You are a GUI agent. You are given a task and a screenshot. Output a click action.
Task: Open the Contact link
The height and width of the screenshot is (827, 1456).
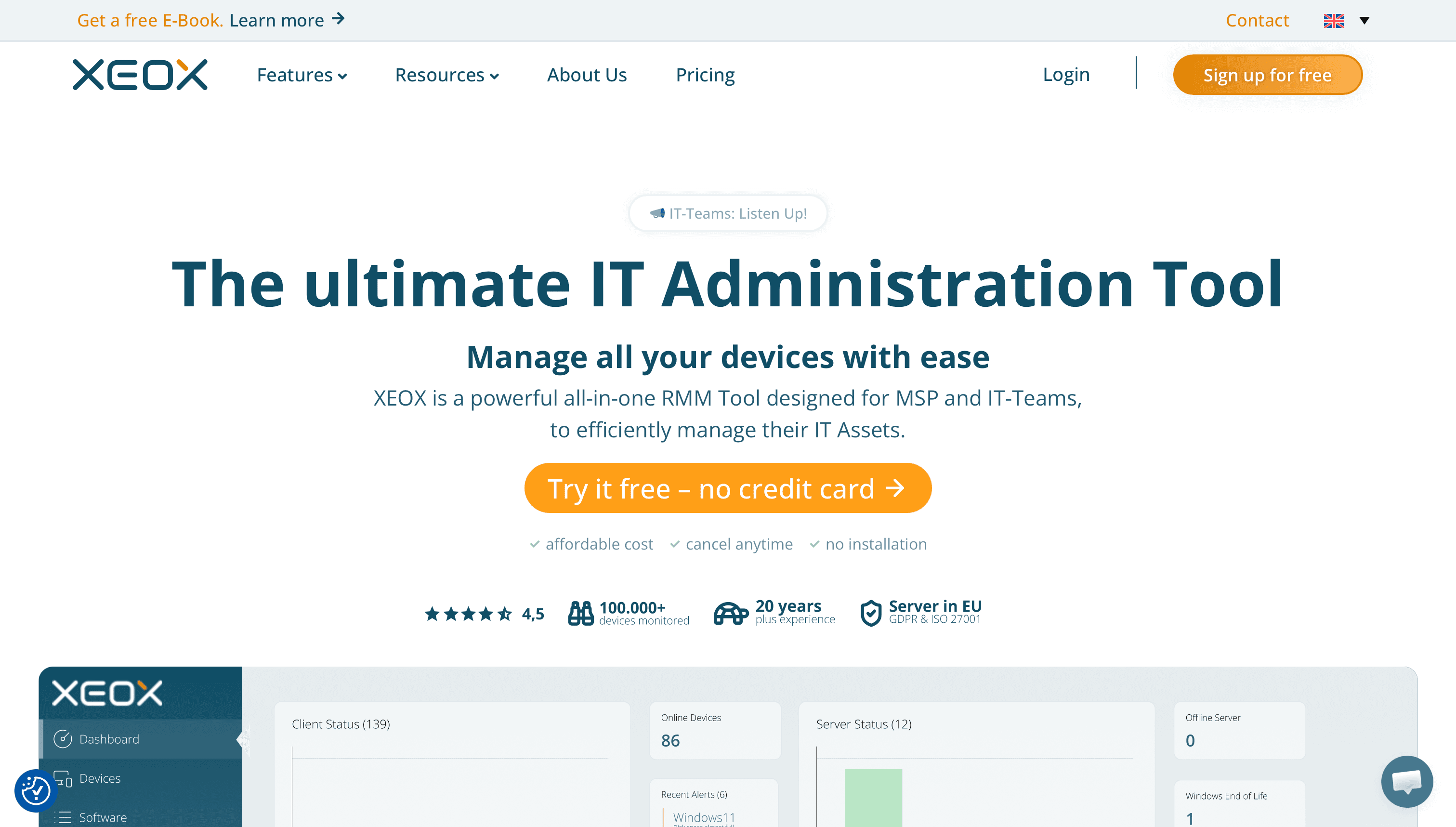[x=1257, y=20]
